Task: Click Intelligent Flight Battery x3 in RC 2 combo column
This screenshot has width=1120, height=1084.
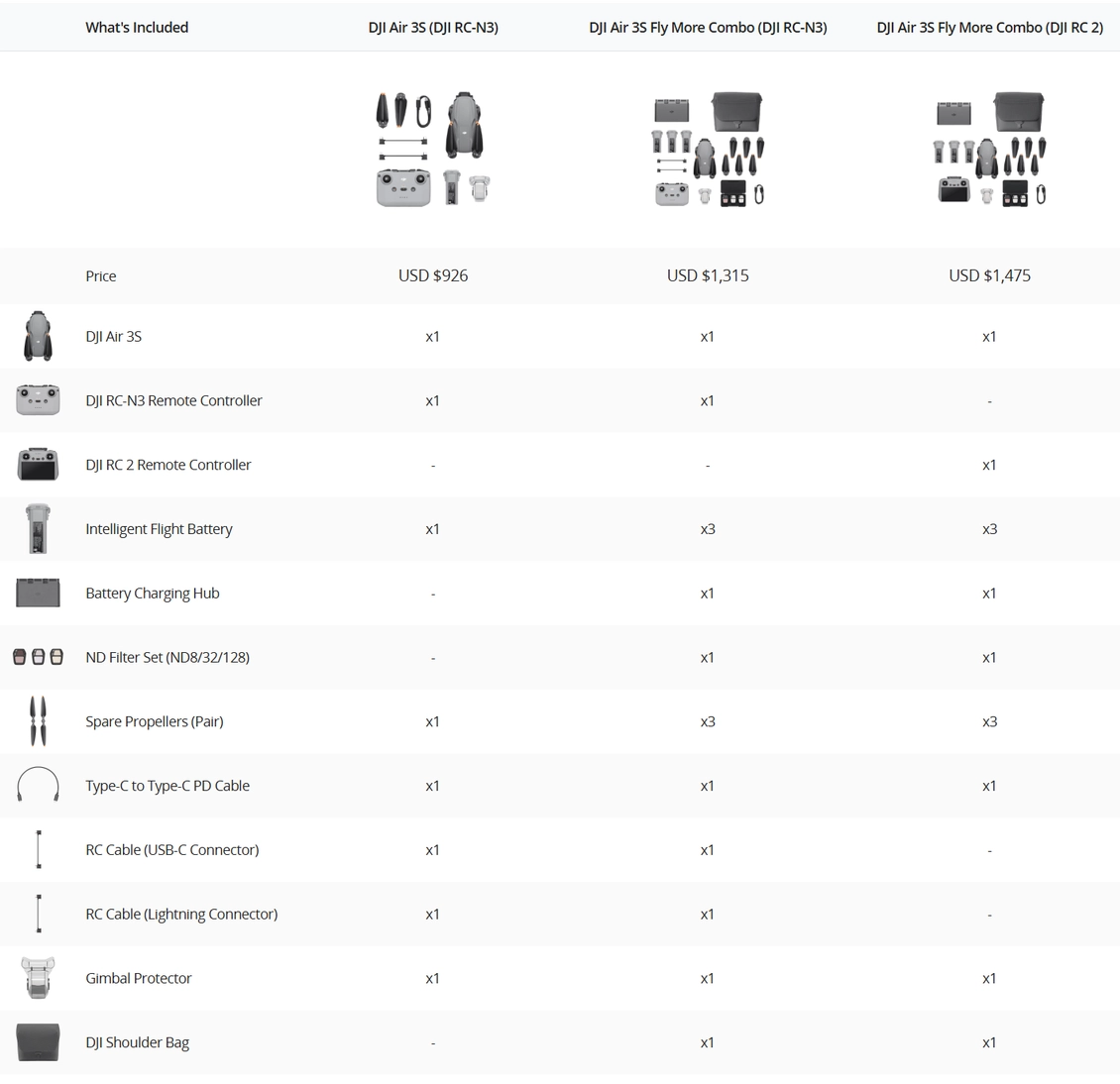Action: pyautogui.click(x=989, y=529)
